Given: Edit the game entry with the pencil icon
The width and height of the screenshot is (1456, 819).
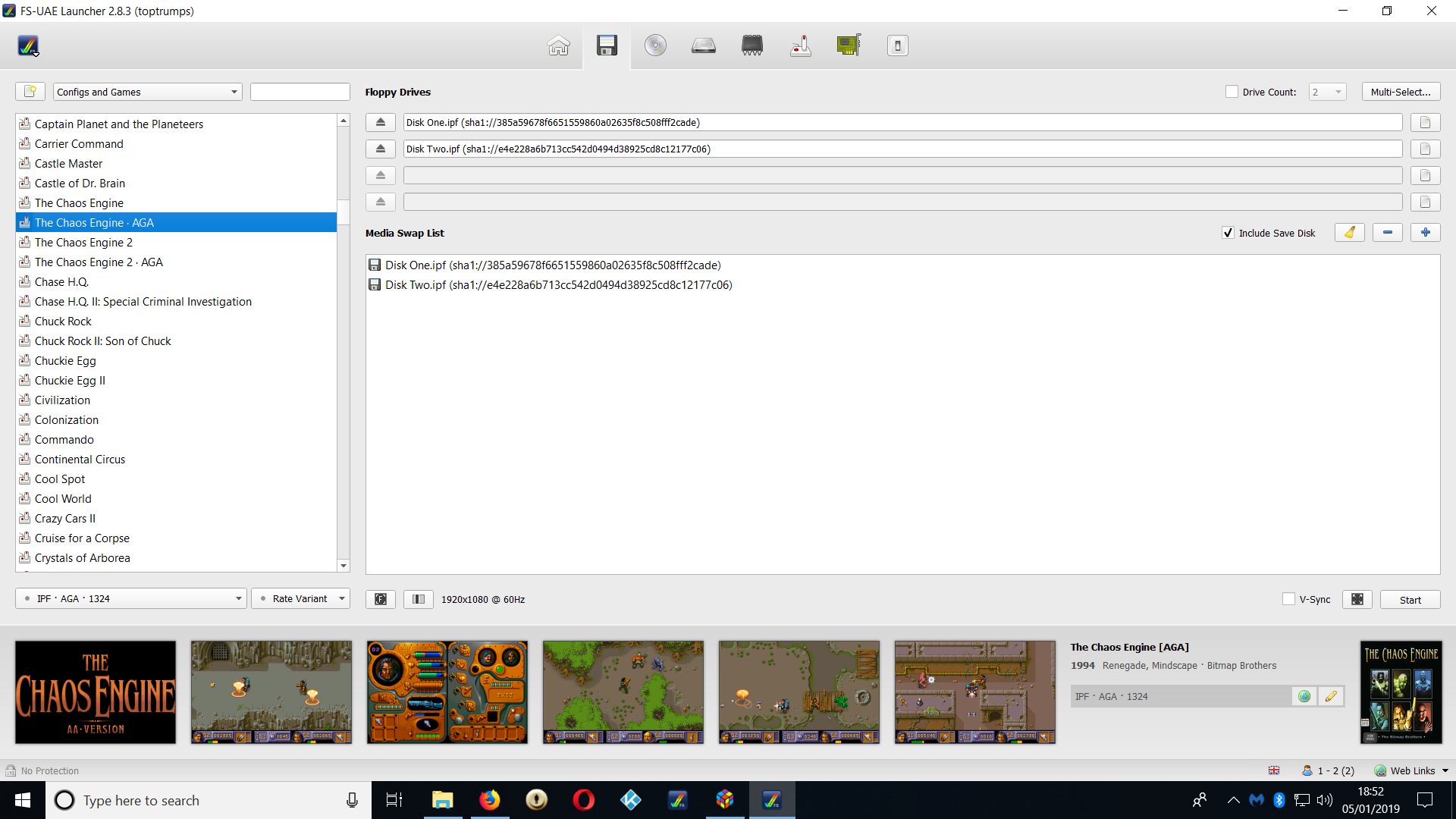Looking at the screenshot, I should 1331,696.
